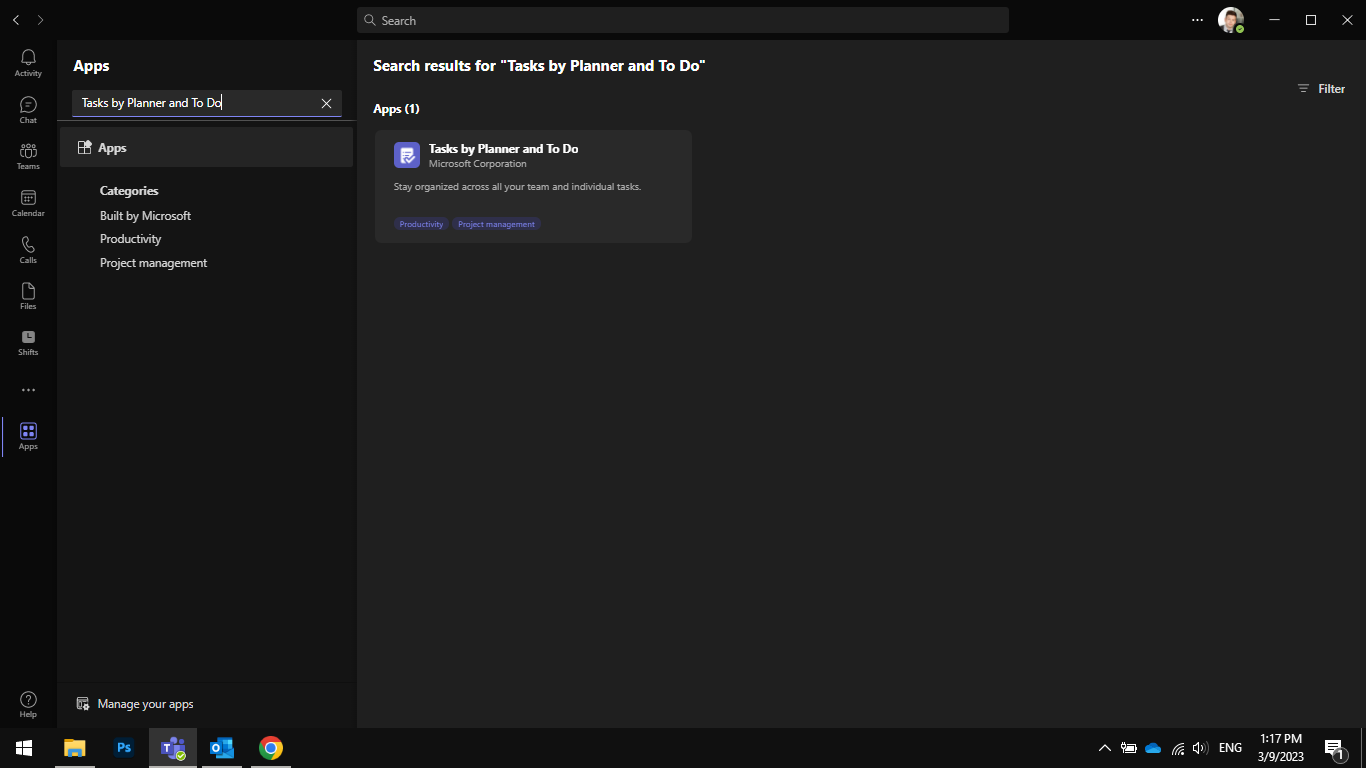Open the Wi-Fi network tray icon
This screenshot has height=768, width=1366.
(x=1177, y=748)
